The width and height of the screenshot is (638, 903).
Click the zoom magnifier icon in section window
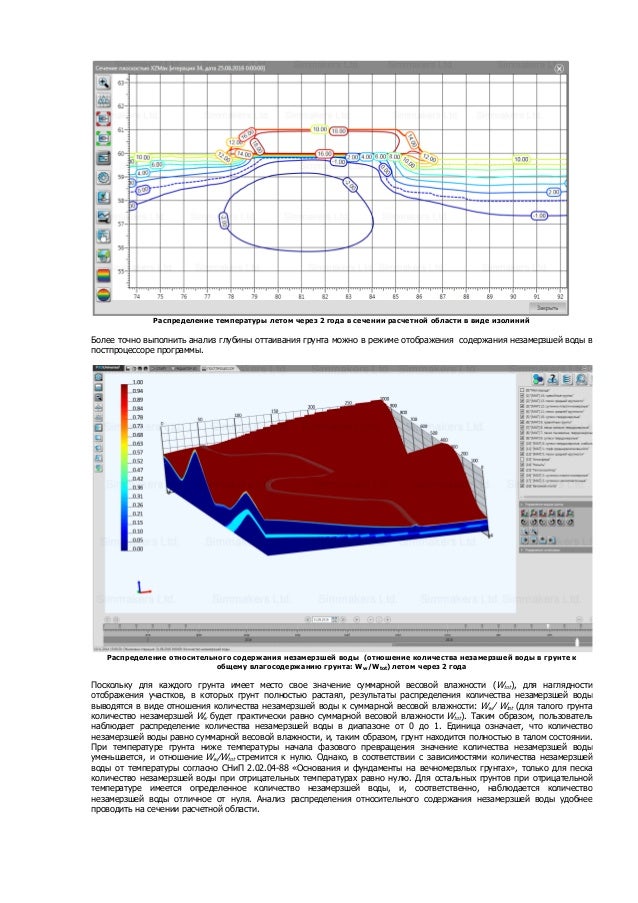[x=104, y=82]
